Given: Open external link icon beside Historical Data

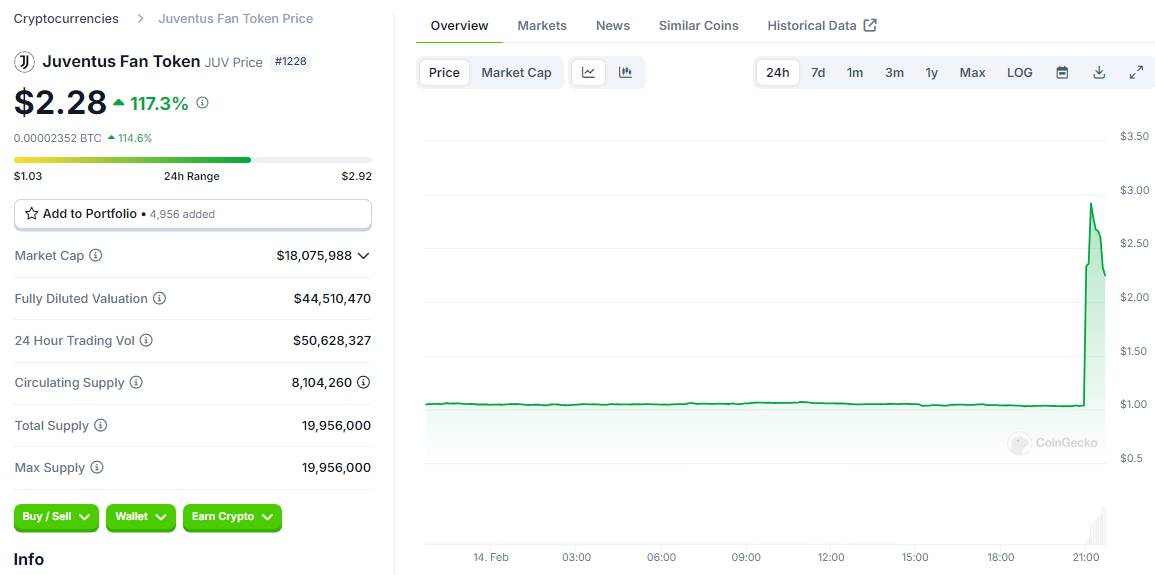Looking at the screenshot, I should click(x=870, y=25).
